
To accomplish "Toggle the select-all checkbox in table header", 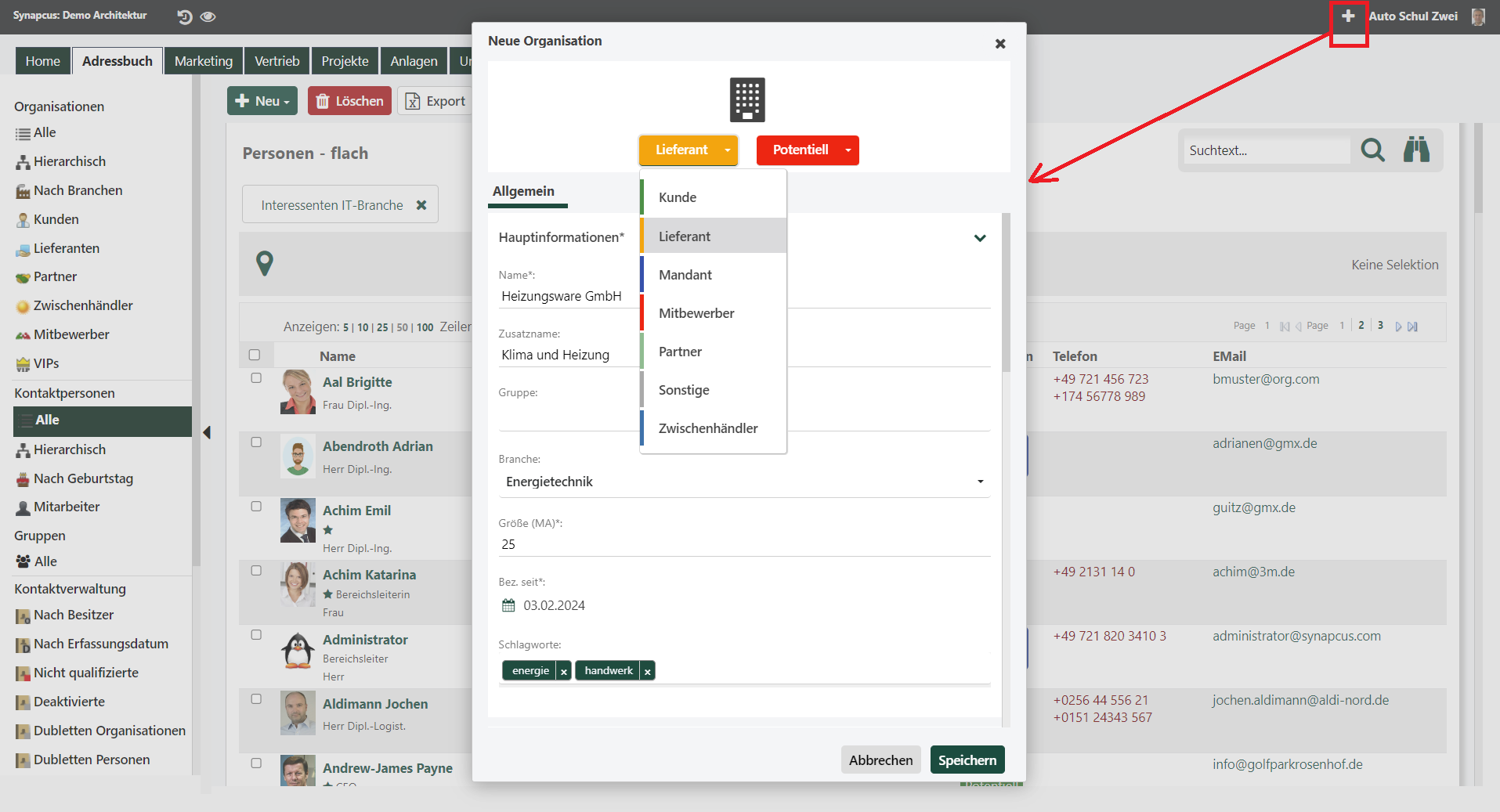I will (255, 355).
